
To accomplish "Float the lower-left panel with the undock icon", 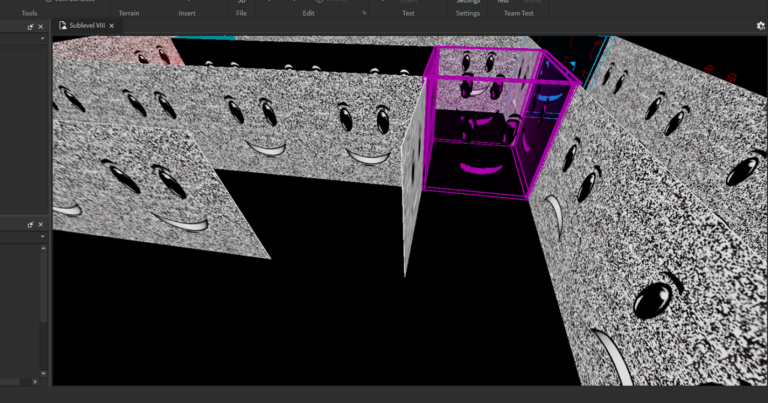I will pyautogui.click(x=31, y=224).
